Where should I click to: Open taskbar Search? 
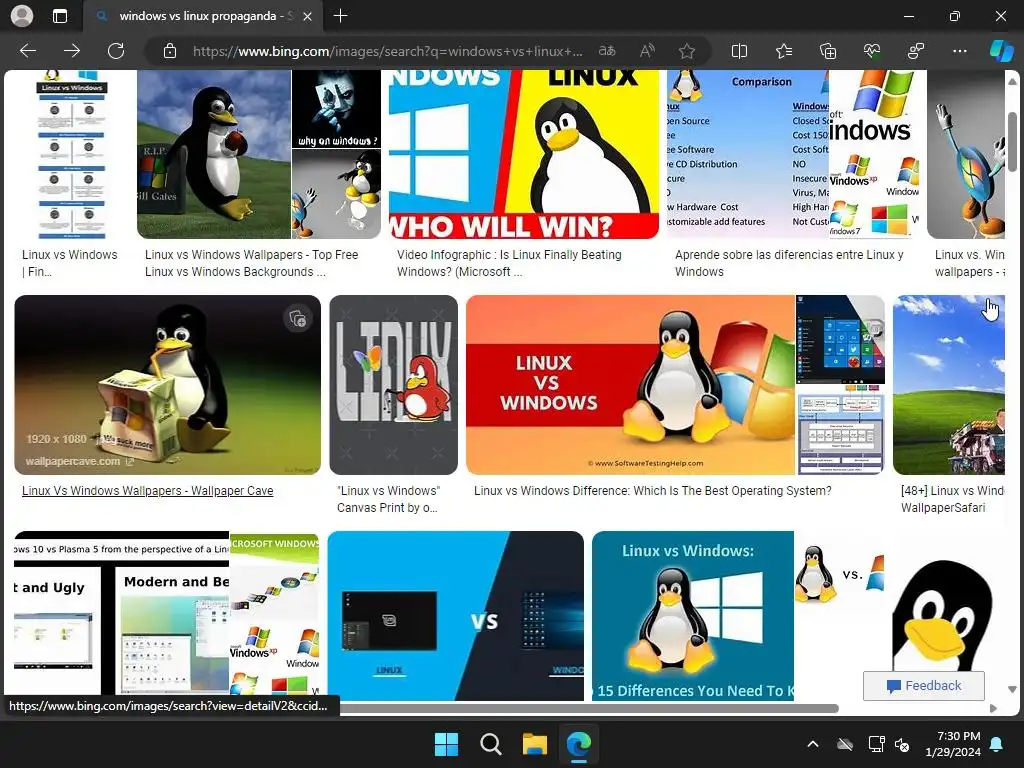click(x=490, y=744)
